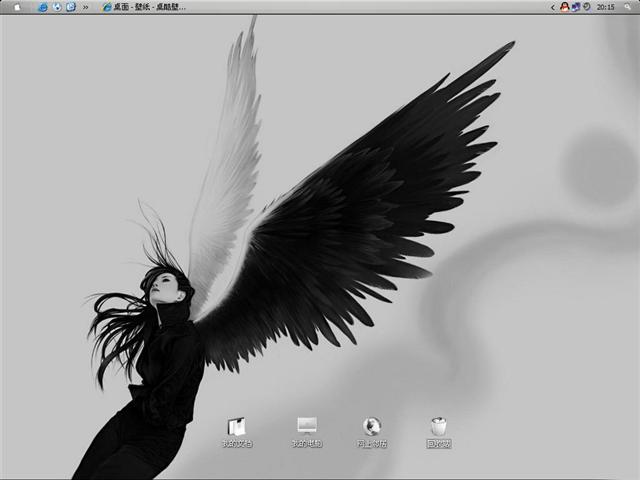Show hidden system tray icons arrow
Viewport: 640px width, 480px height.
tap(553, 7)
